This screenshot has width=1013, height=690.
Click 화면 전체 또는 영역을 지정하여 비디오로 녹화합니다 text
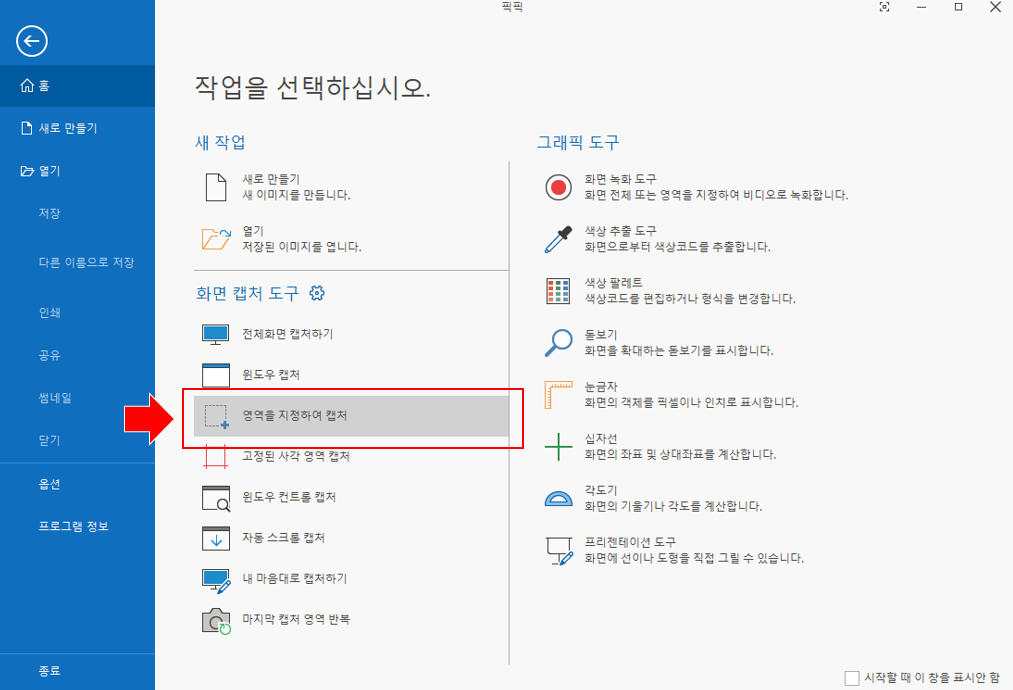tap(716, 195)
